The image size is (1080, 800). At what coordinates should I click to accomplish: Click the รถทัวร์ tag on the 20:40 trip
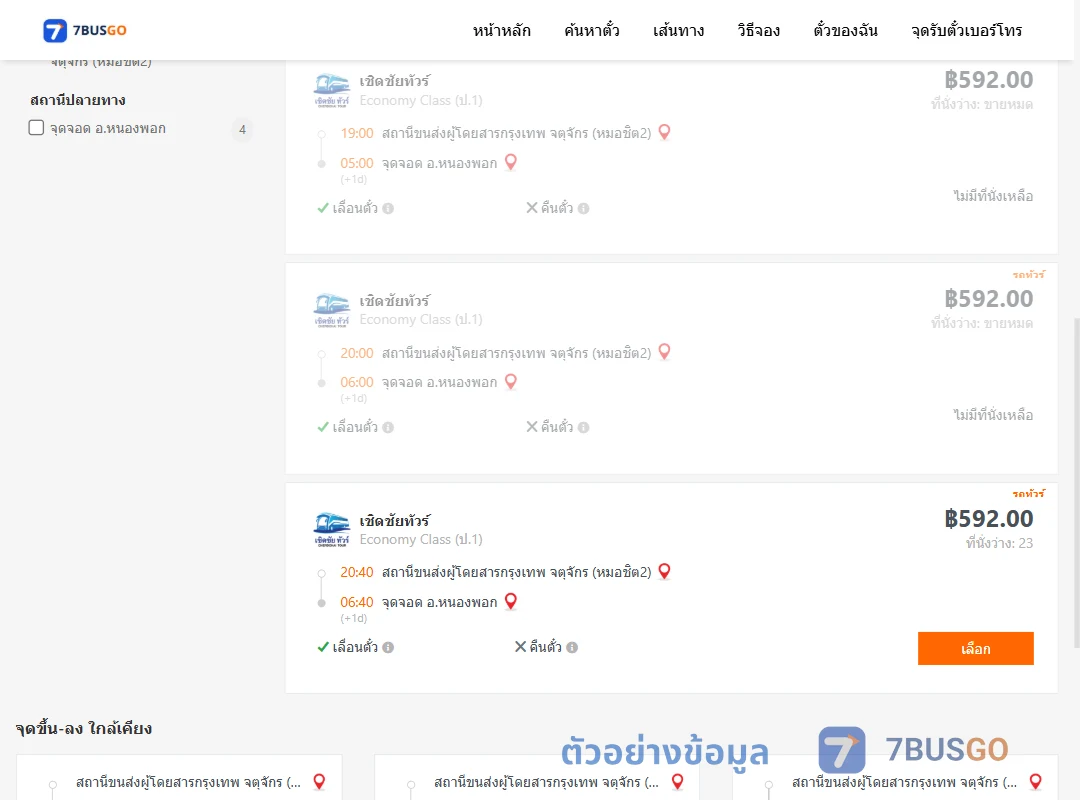click(x=1028, y=493)
